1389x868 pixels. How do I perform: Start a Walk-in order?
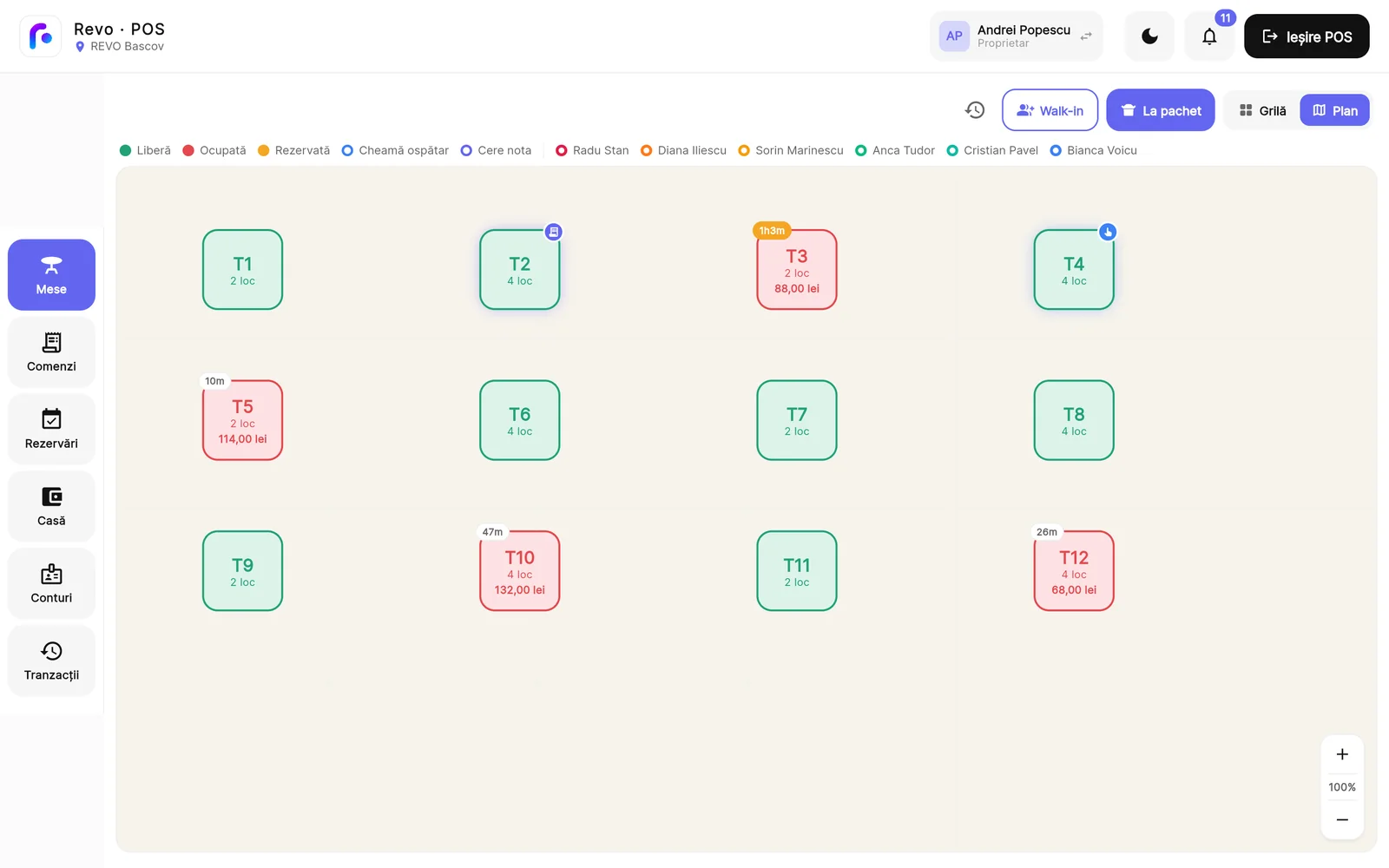pyautogui.click(x=1050, y=110)
